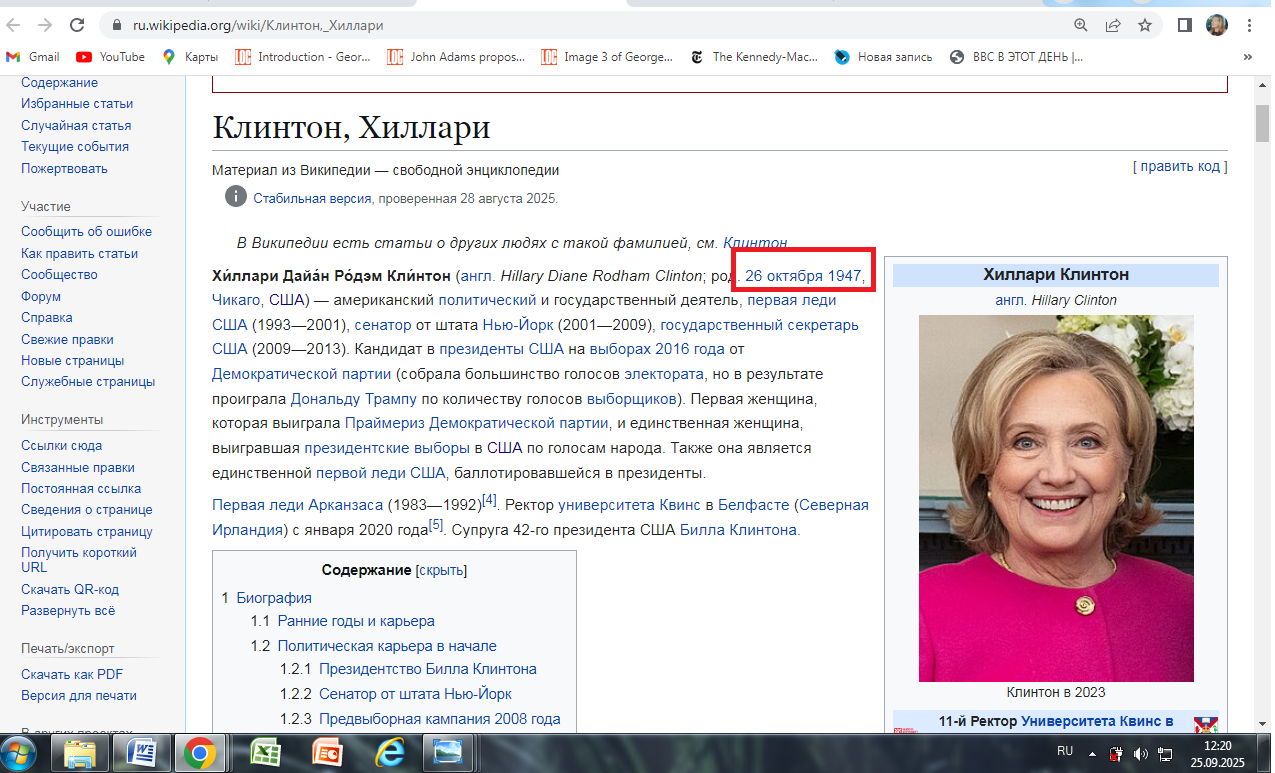The width and height of the screenshot is (1275, 773).
Task: Open 'Случайная статья' in the sidebar
Action: click(76, 125)
